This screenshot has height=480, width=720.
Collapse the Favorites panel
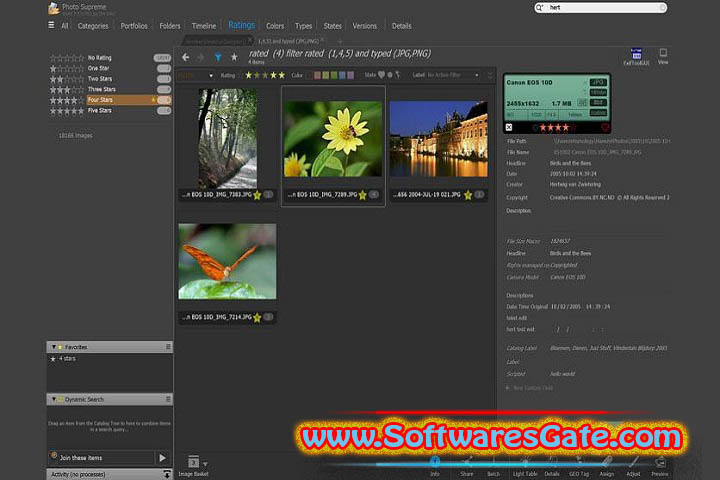click(54, 347)
